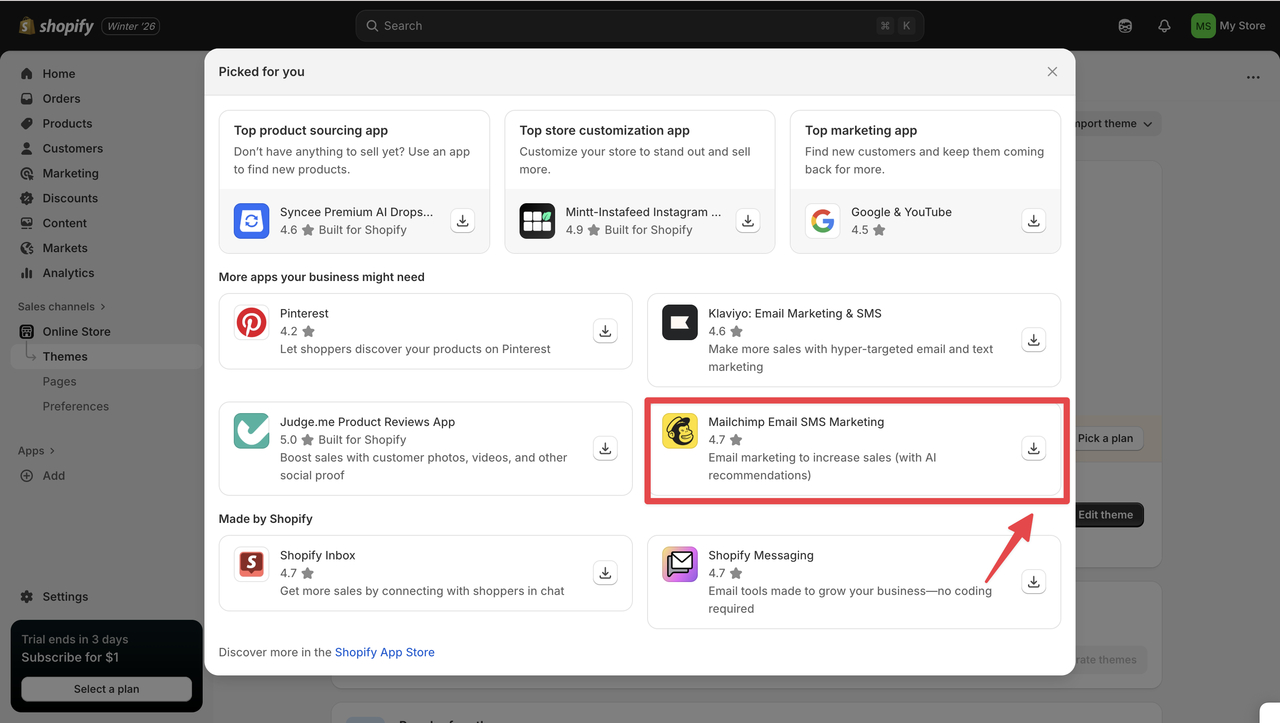
Task: Download the Shopify Inbox app
Action: point(605,572)
